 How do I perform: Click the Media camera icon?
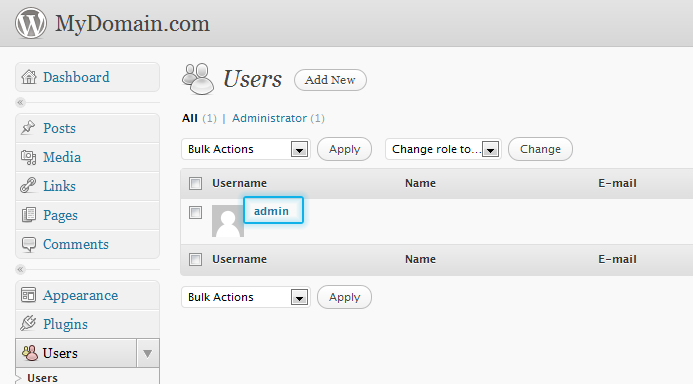(x=28, y=157)
